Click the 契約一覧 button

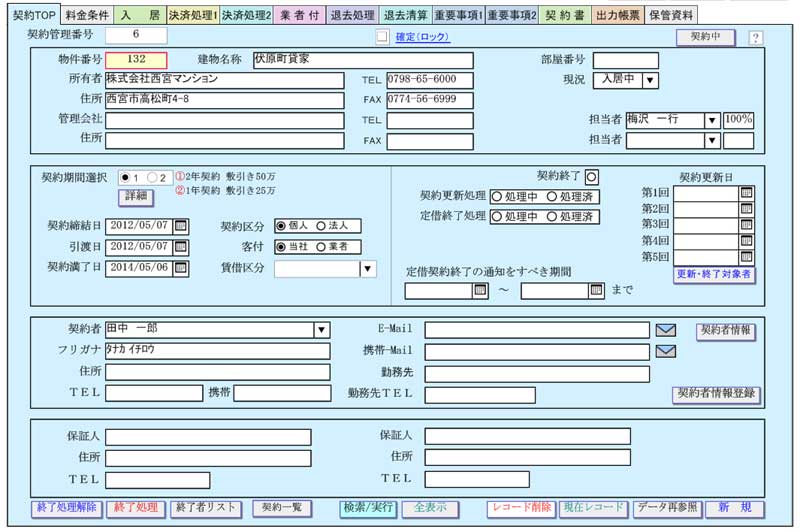point(282,509)
